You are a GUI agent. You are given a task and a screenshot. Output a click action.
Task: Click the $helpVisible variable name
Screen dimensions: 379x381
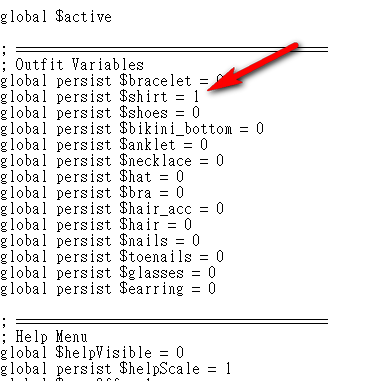[x=103, y=353]
